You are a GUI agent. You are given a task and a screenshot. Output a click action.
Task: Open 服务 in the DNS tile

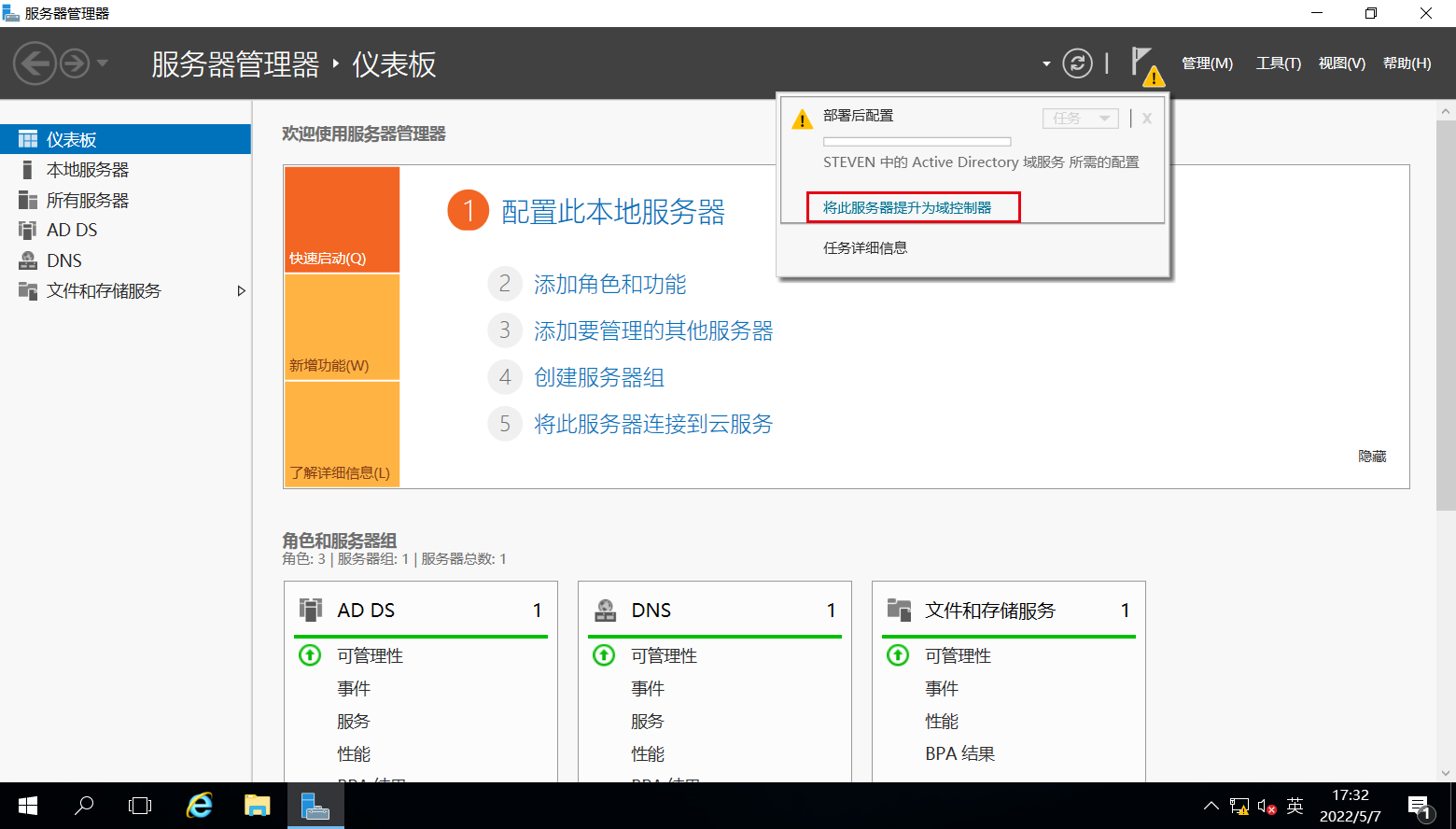coord(648,721)
